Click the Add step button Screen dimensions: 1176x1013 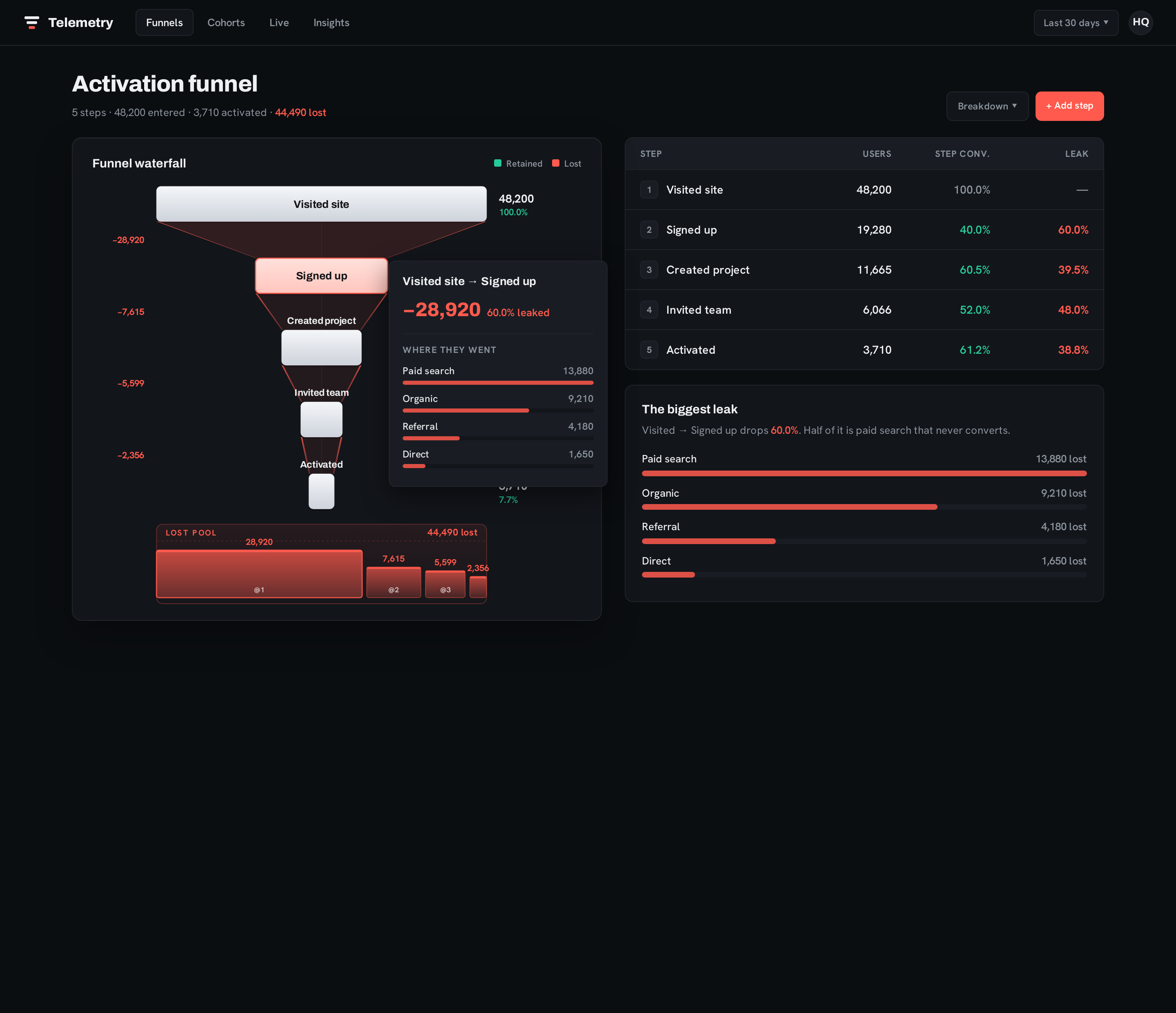(1069, 106)
